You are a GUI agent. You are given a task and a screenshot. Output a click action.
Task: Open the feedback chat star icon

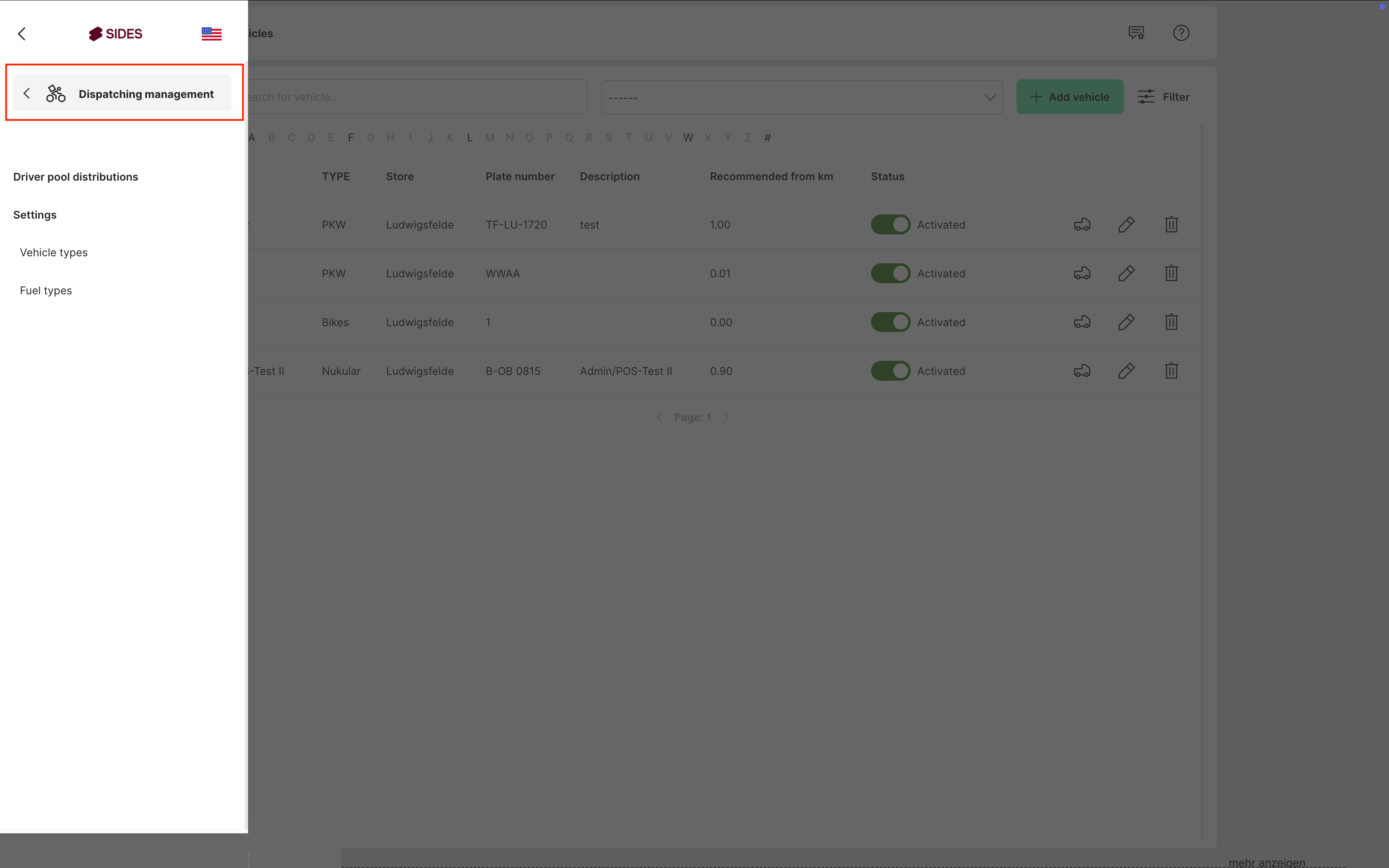tap(1136, 33)
